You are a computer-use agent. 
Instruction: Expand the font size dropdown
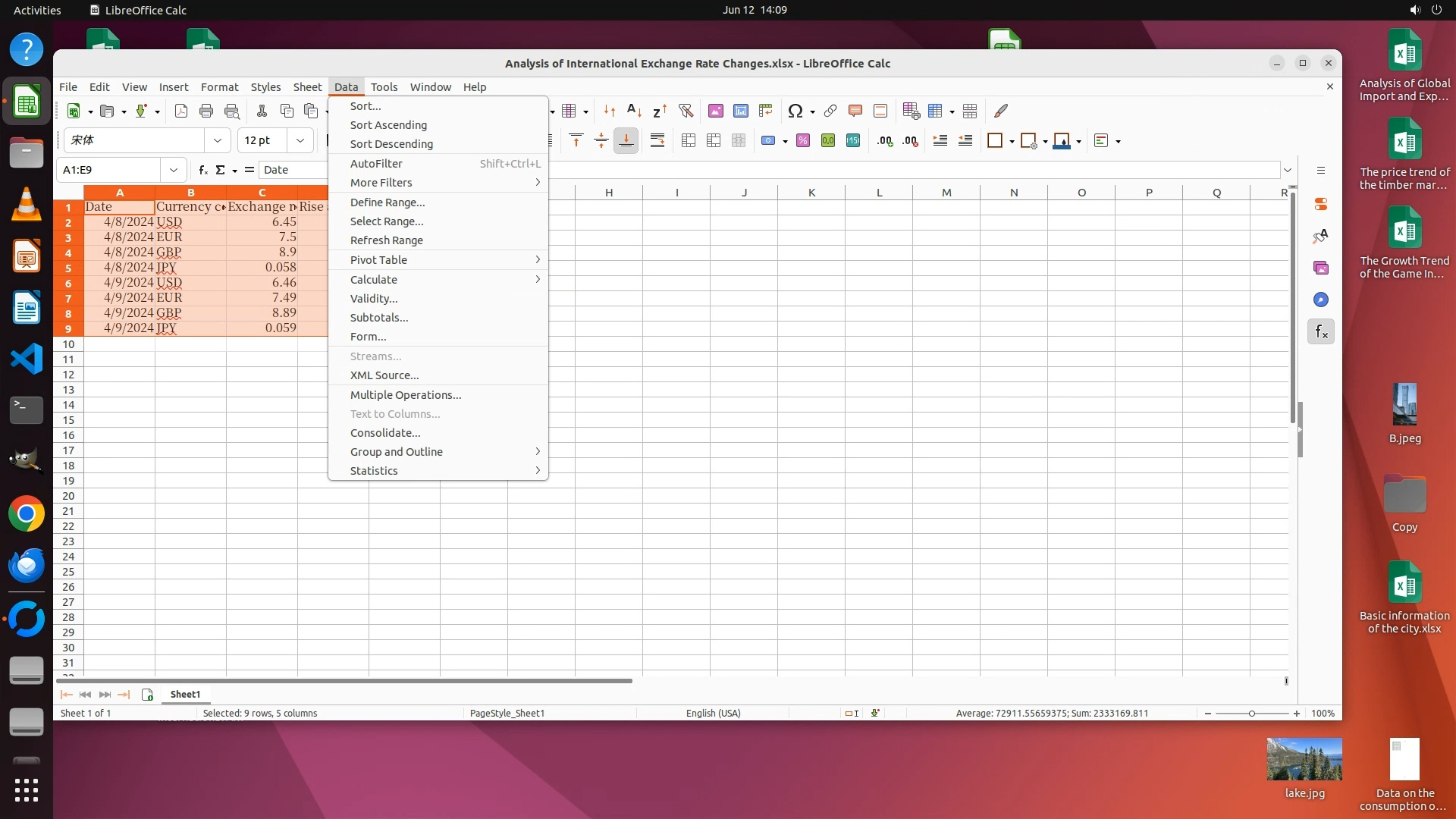coord(300,140)
